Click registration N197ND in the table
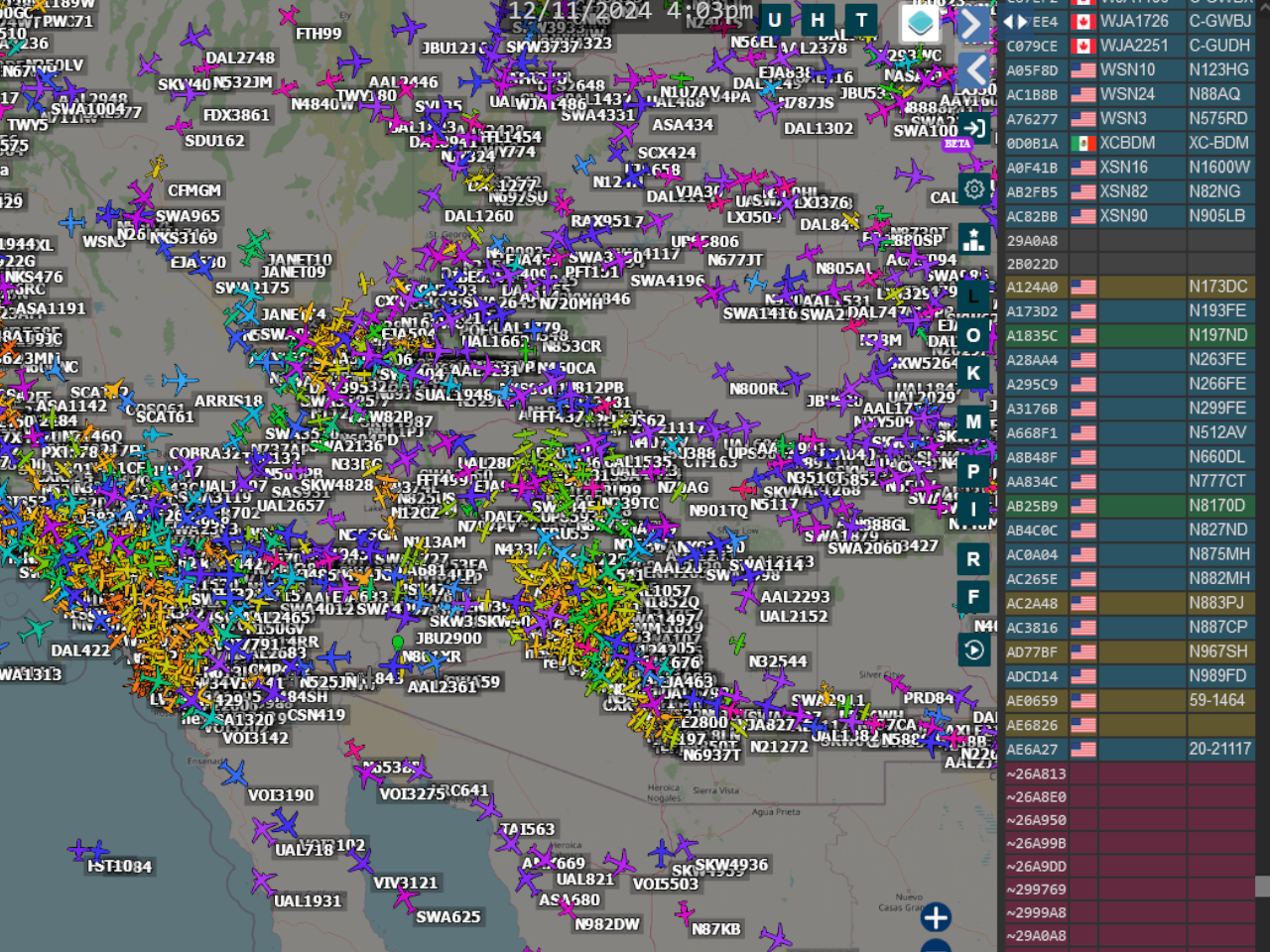The height and width of the screenshot is (952, 1270). point(1218,335)
